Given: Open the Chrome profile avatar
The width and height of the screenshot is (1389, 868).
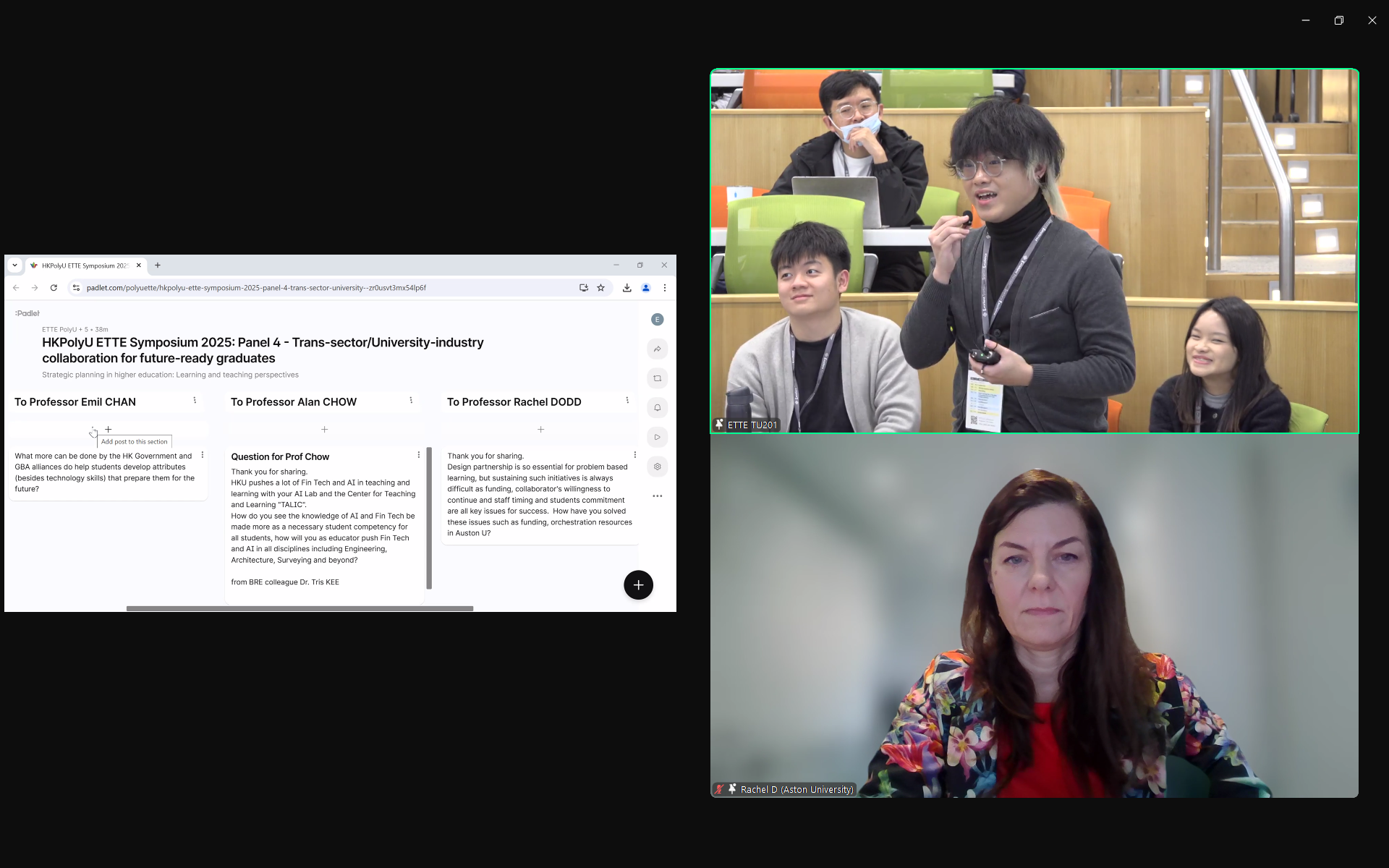Looking at the screenshot, I should pyautogui.click(x=646, y=288).
